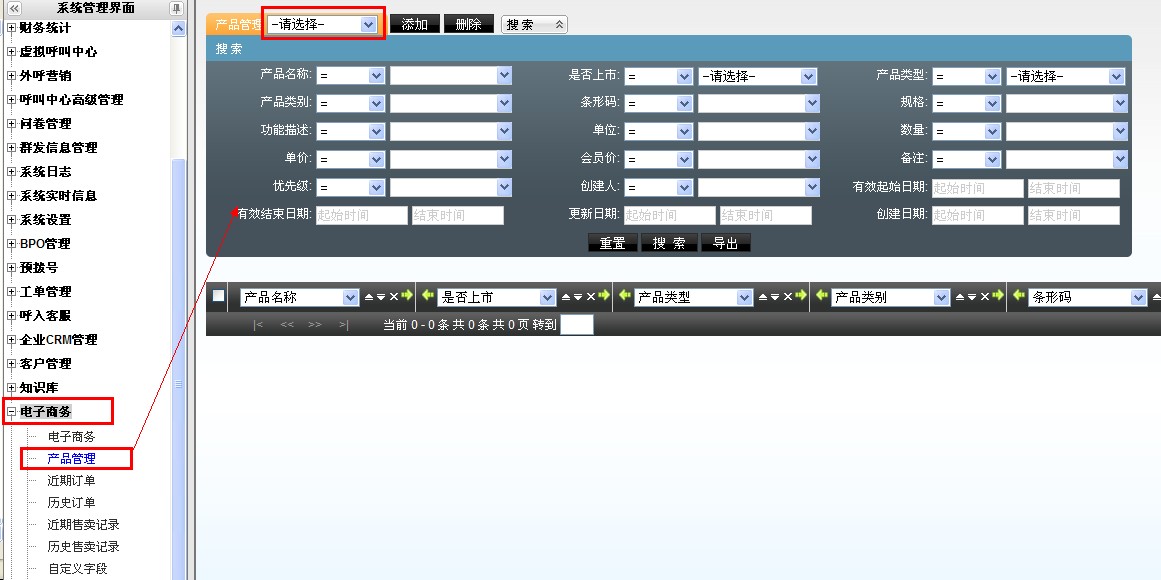
Task: Open the 请选择 dropdown next to 产品管理
Action: click(x=323, y=24)
